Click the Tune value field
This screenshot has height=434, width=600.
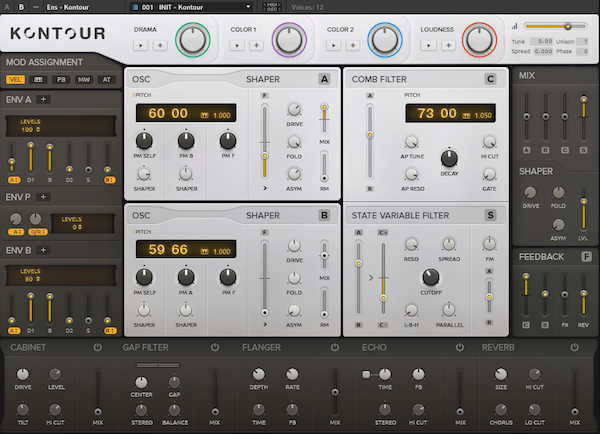coord(541,41)
